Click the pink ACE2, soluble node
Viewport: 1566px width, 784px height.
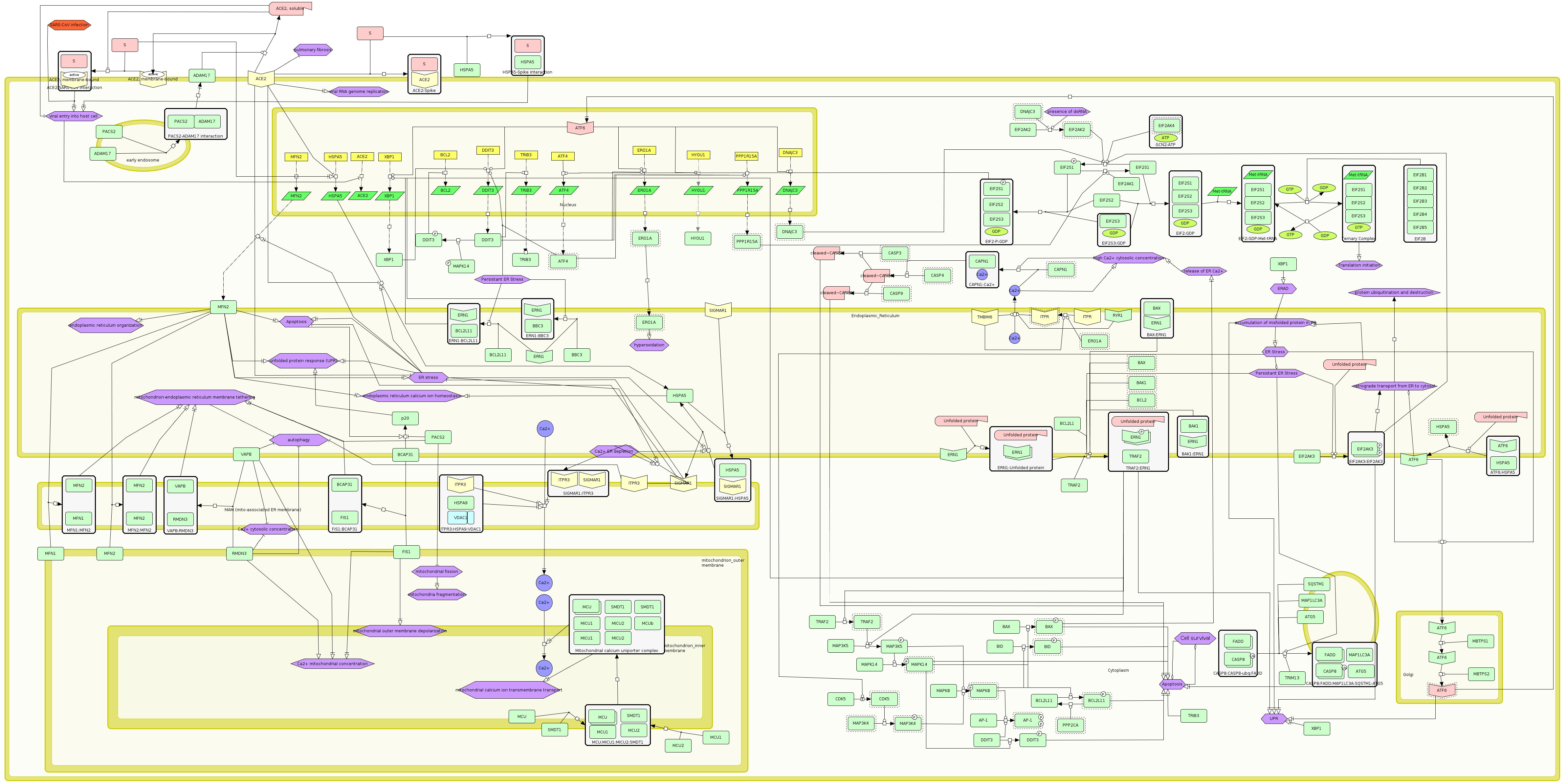point(290,9)
